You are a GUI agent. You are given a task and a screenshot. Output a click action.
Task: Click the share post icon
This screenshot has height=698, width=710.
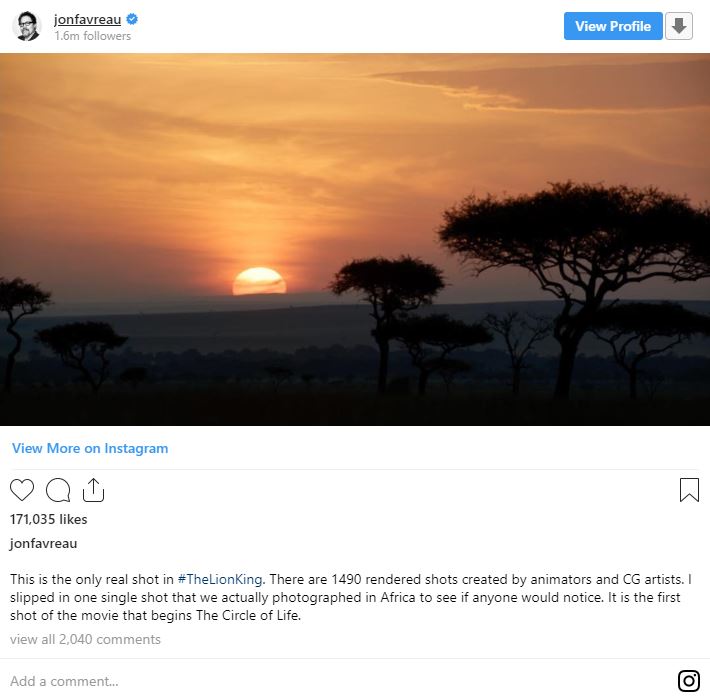pyautogui.click(x=93, y=490)
